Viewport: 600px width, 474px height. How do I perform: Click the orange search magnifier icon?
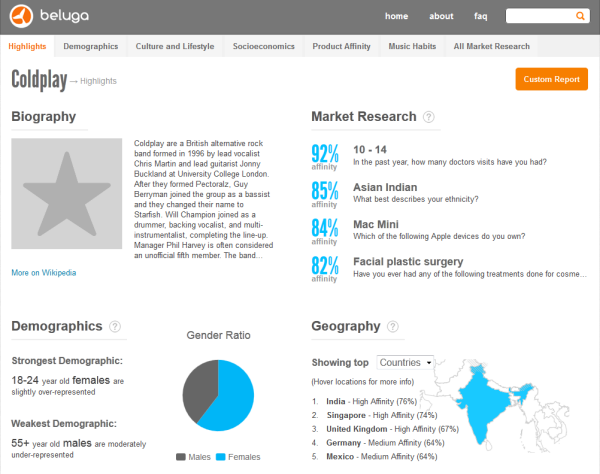click(x=580, y=16)
